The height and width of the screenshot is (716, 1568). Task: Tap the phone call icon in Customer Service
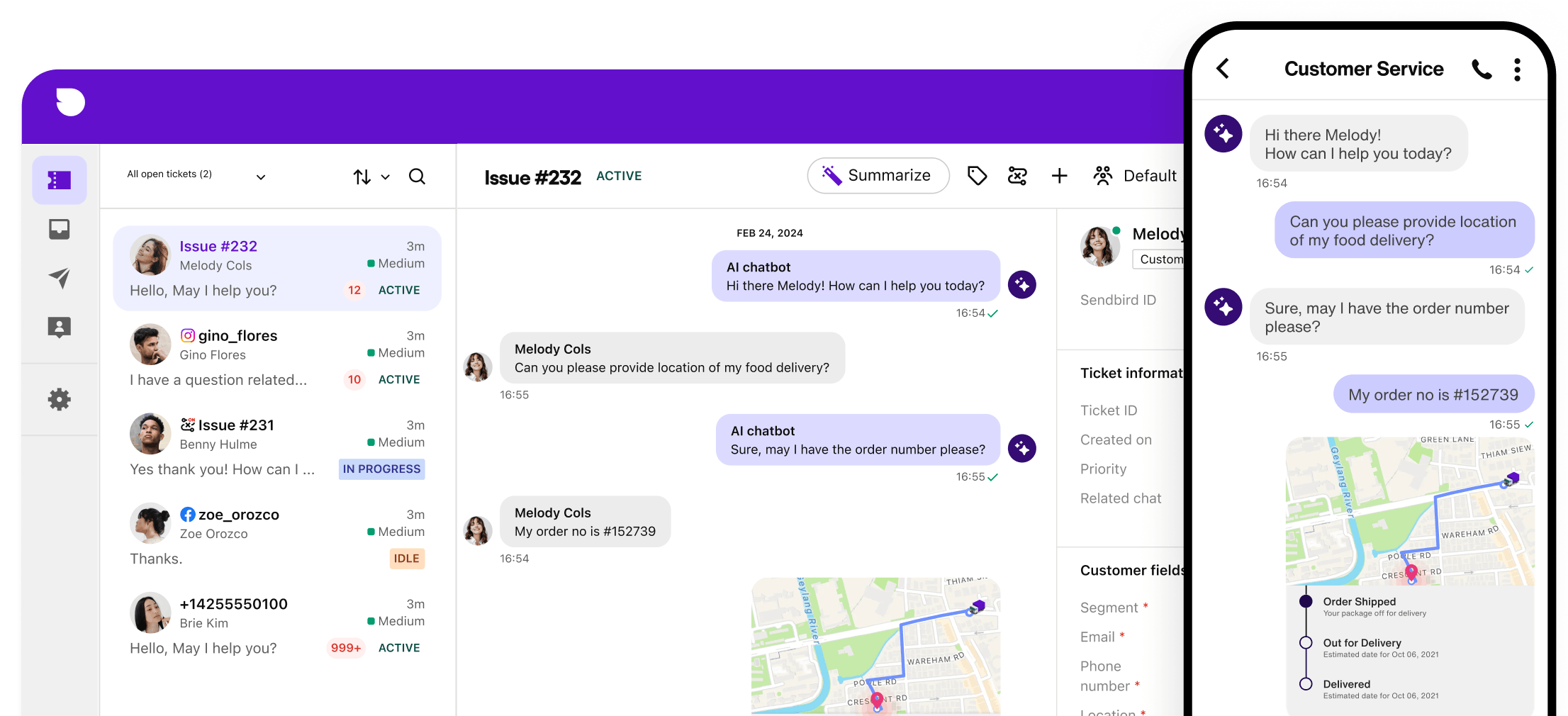click(1482, 69)
